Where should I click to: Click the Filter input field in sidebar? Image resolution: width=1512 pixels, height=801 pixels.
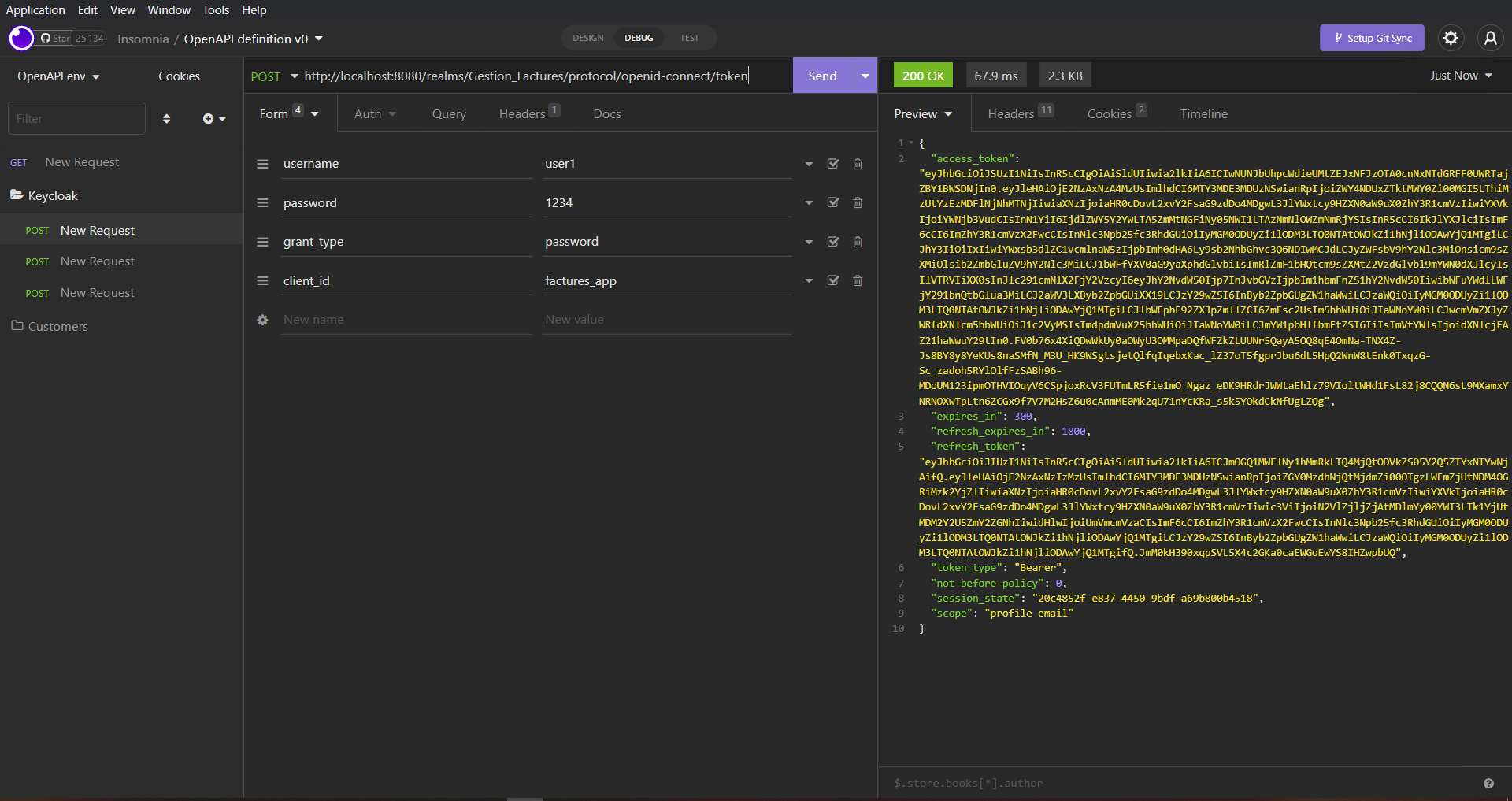(x=76, y=117)
